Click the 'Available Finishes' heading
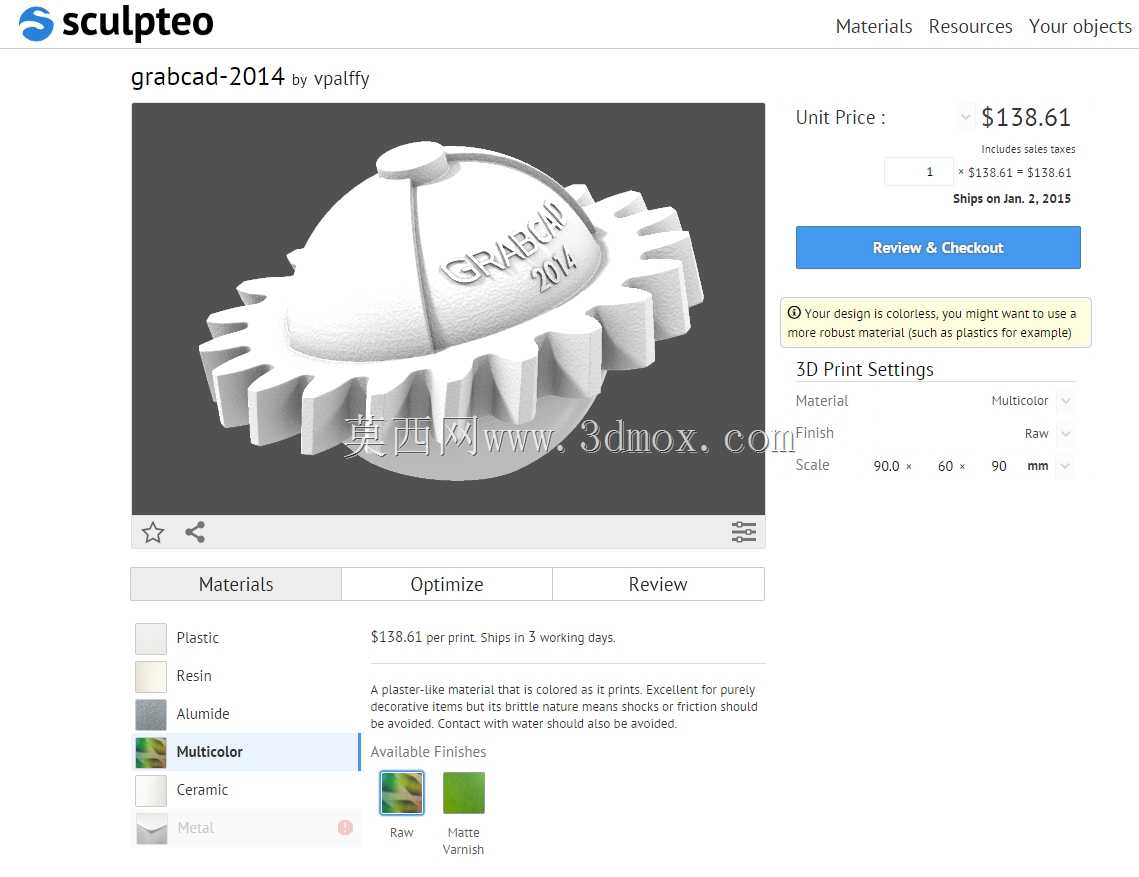The image size is (1139, 877). point(429,751)
